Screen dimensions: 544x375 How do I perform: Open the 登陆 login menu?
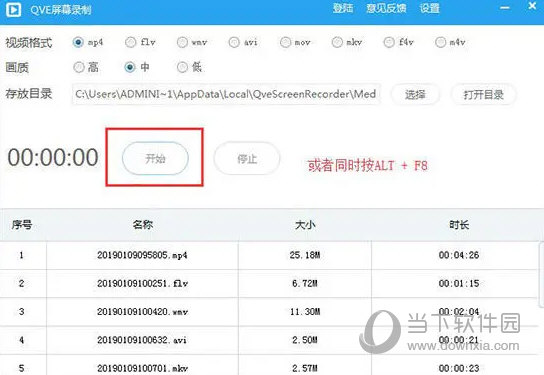point(343,8)
